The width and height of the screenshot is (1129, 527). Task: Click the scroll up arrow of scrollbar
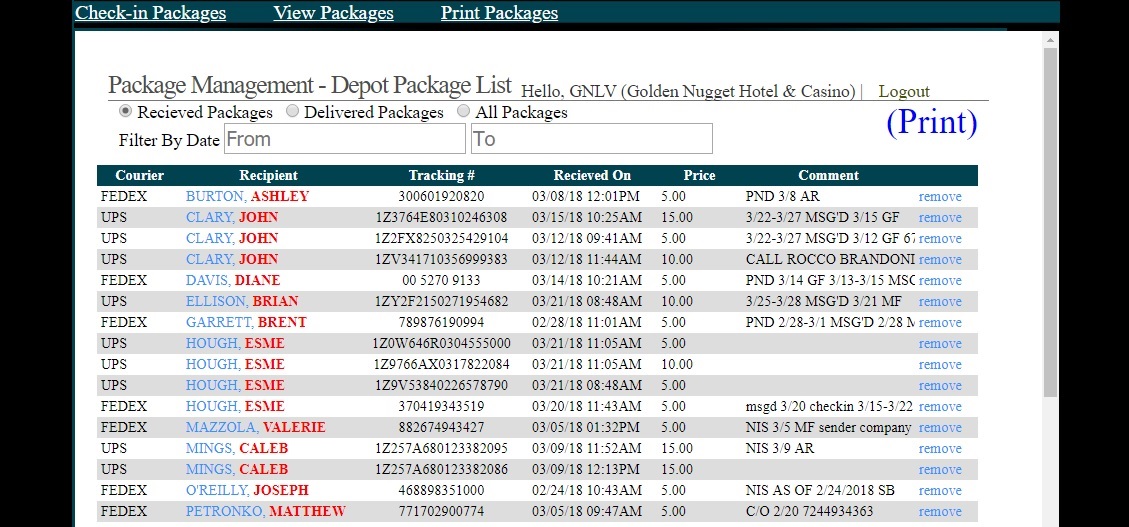click(1051, 40)
